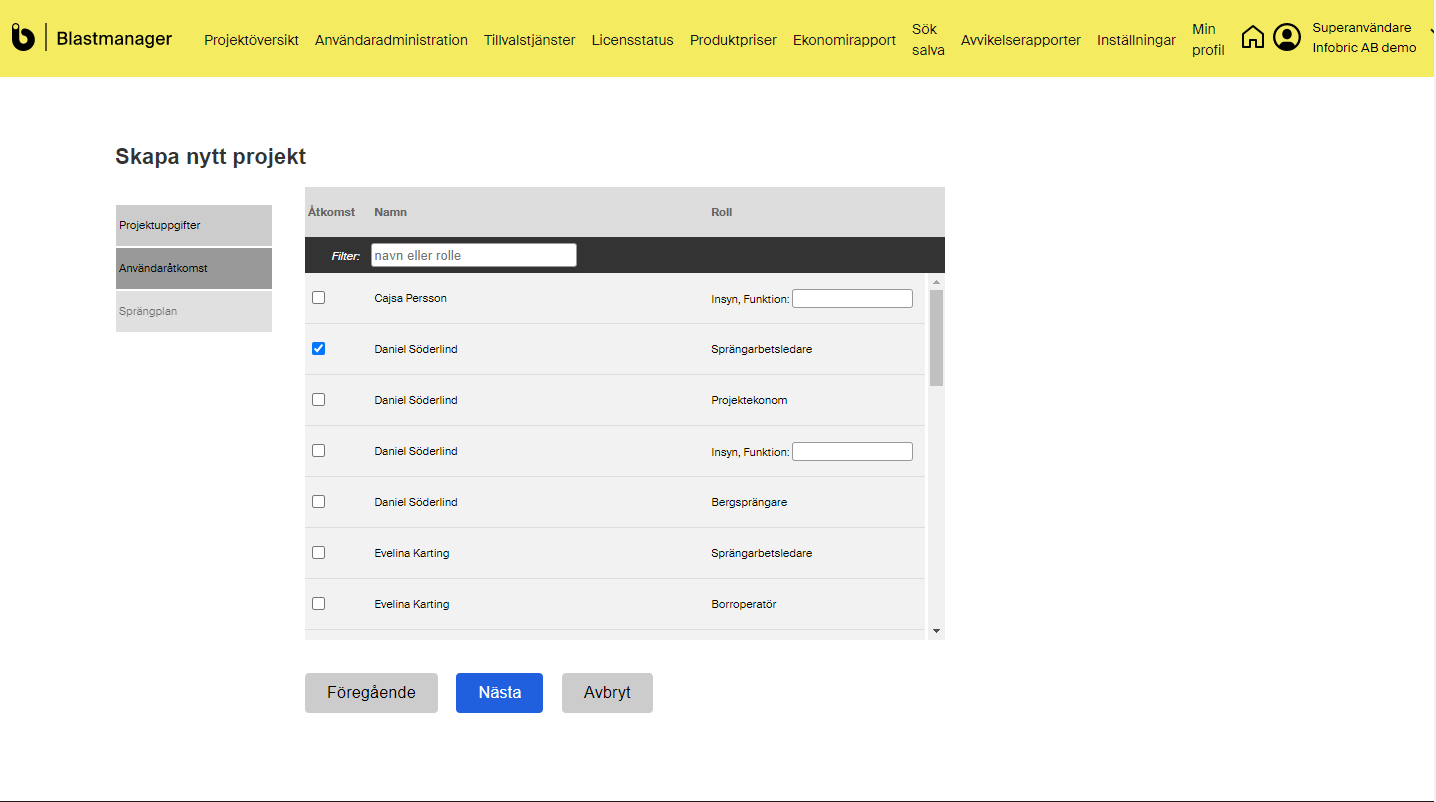Image resolution: width=1436 pixels, height=802 pixels.
Task: Click the Borroperatör role text
Action: pos(744,604)
